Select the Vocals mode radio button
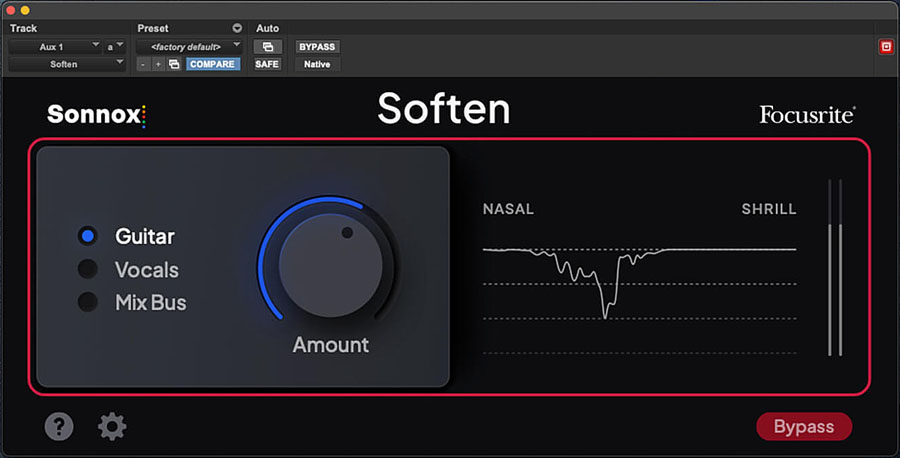 pyautogui.click(x=88, y=269)
